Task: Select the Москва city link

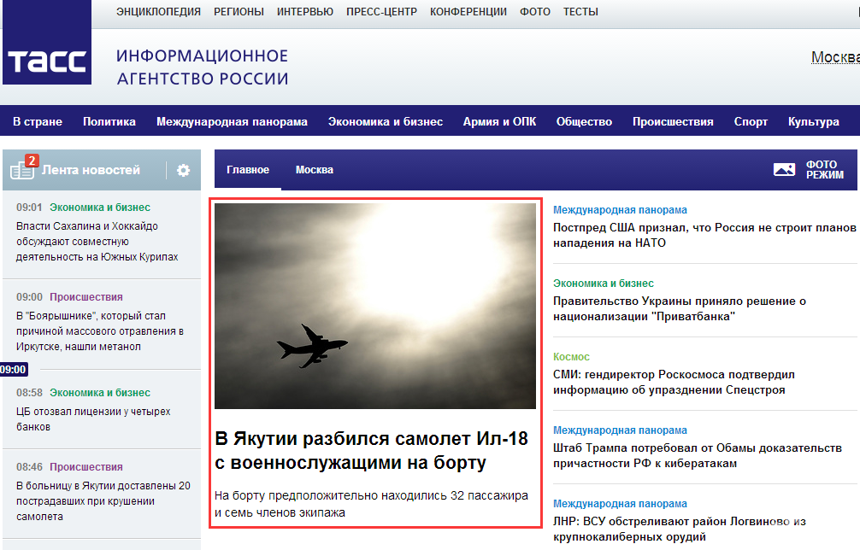Action: [835, 57]
